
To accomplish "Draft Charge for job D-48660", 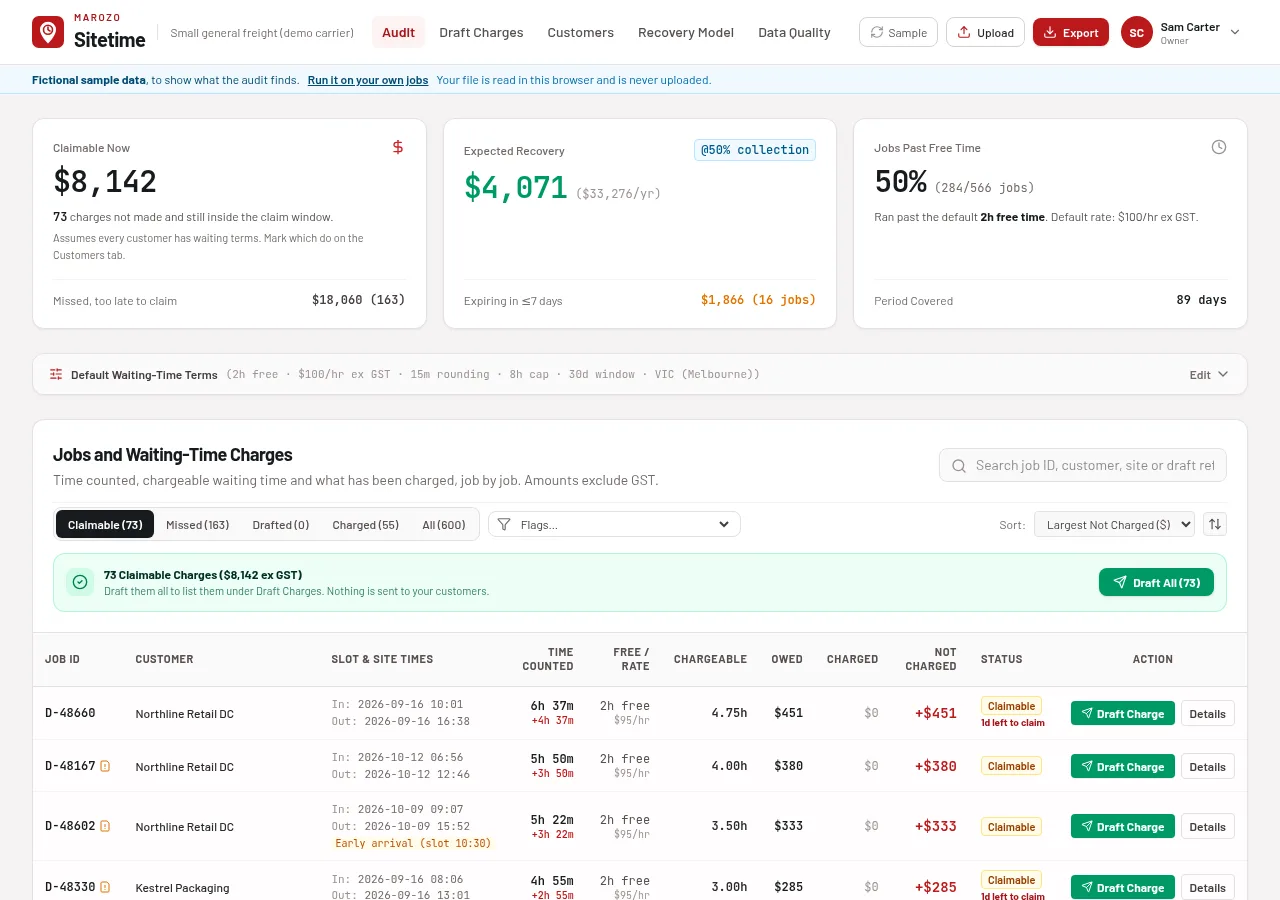I will pyautogui.click(x=1122, y=713).
